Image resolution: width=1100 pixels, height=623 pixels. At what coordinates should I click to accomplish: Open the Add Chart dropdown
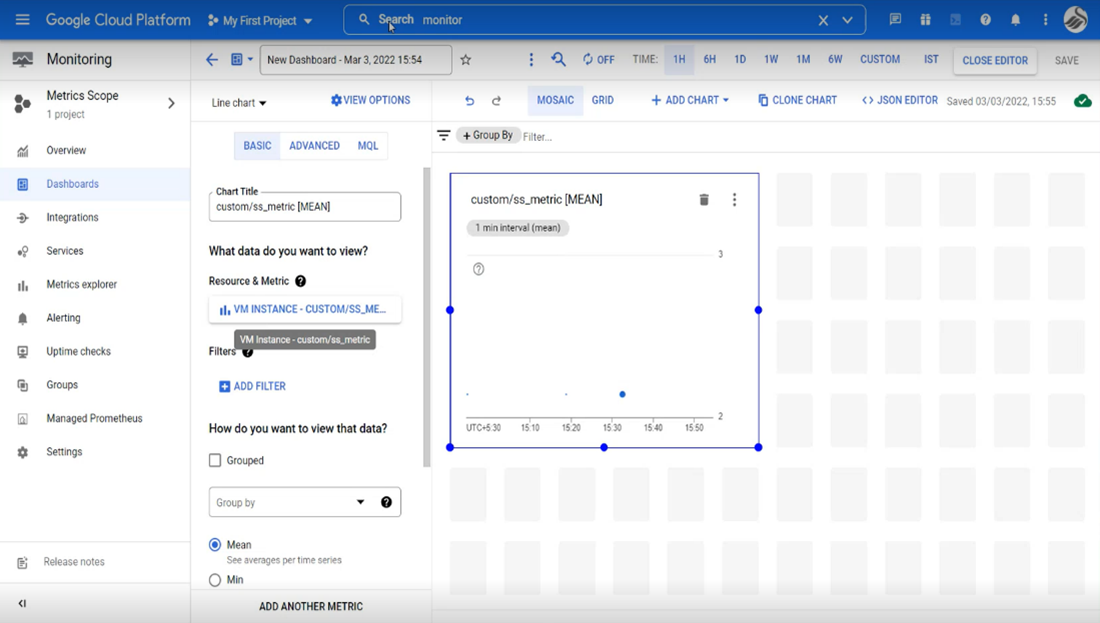click(x=690, y=100)
